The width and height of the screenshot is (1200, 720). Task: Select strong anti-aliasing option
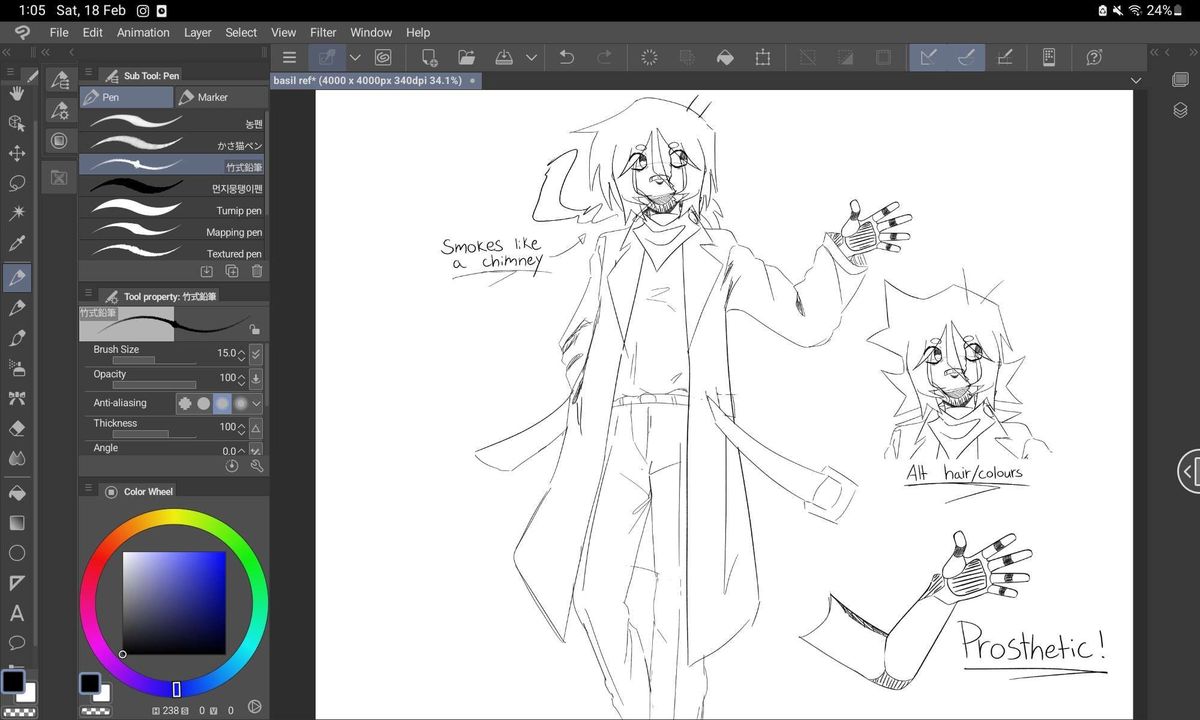241,403
